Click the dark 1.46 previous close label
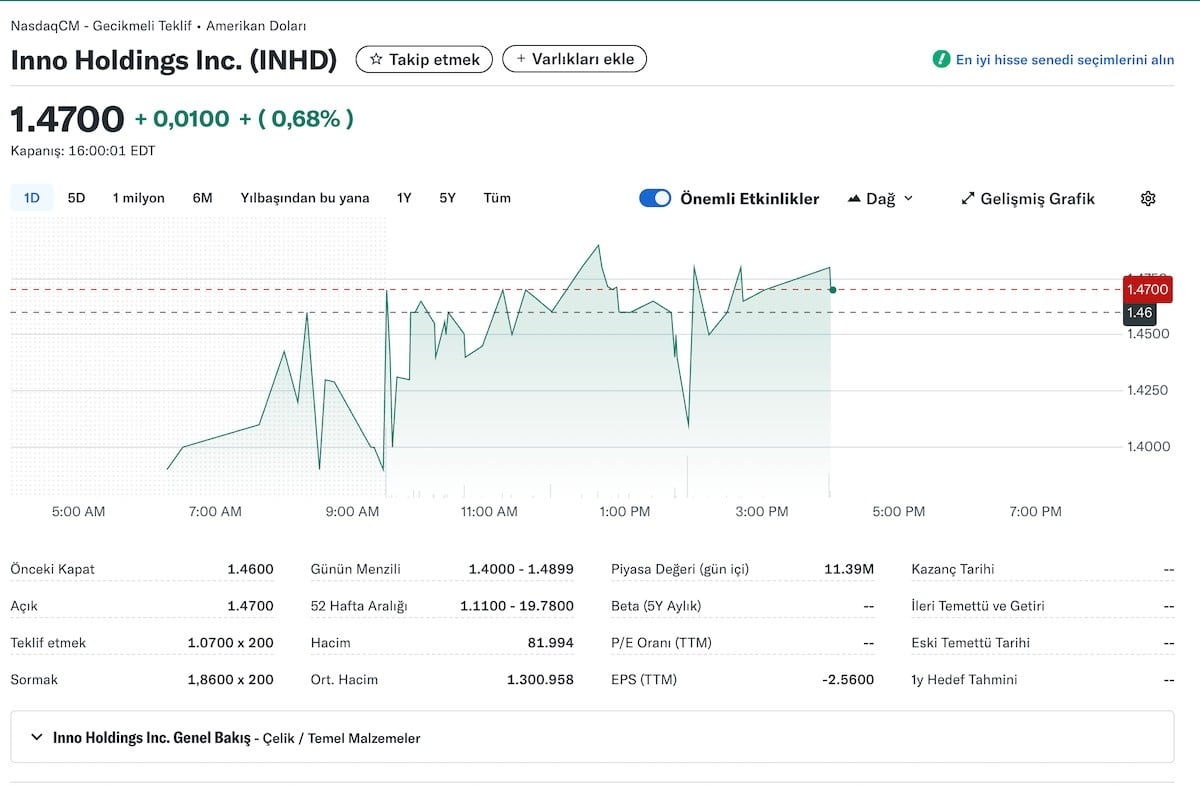This screenshot has width=1200, height=785. 1140,313
